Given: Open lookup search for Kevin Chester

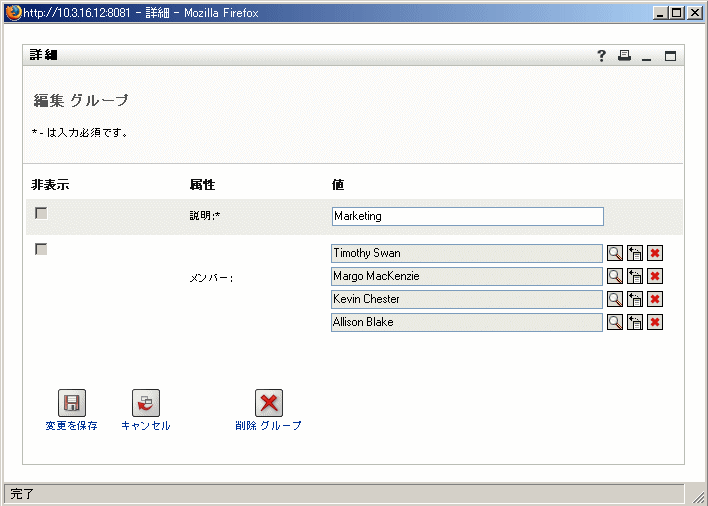Looking at the screenshot, I should 615,299.
